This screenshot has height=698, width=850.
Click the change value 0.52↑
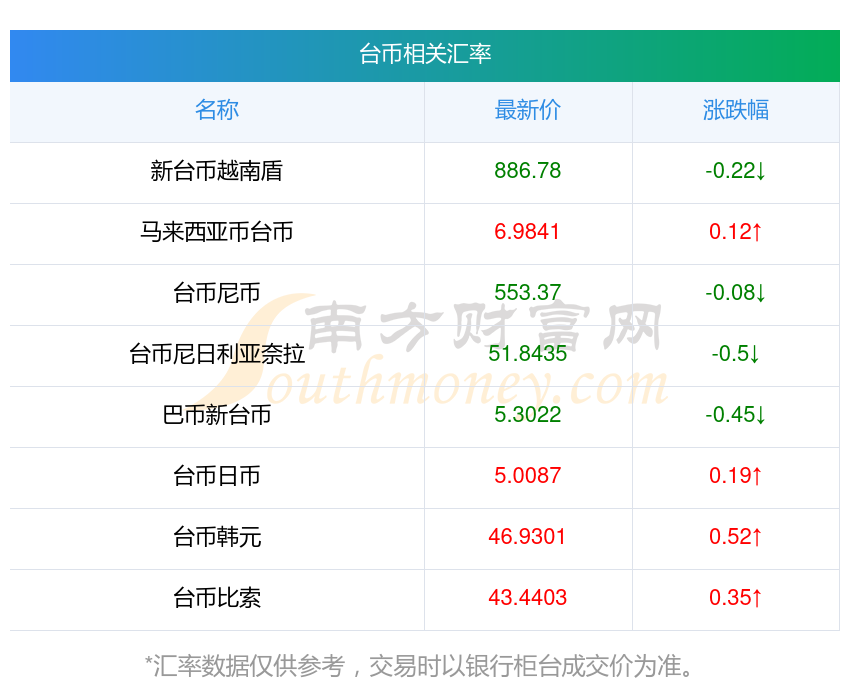(x=736, y=537)
